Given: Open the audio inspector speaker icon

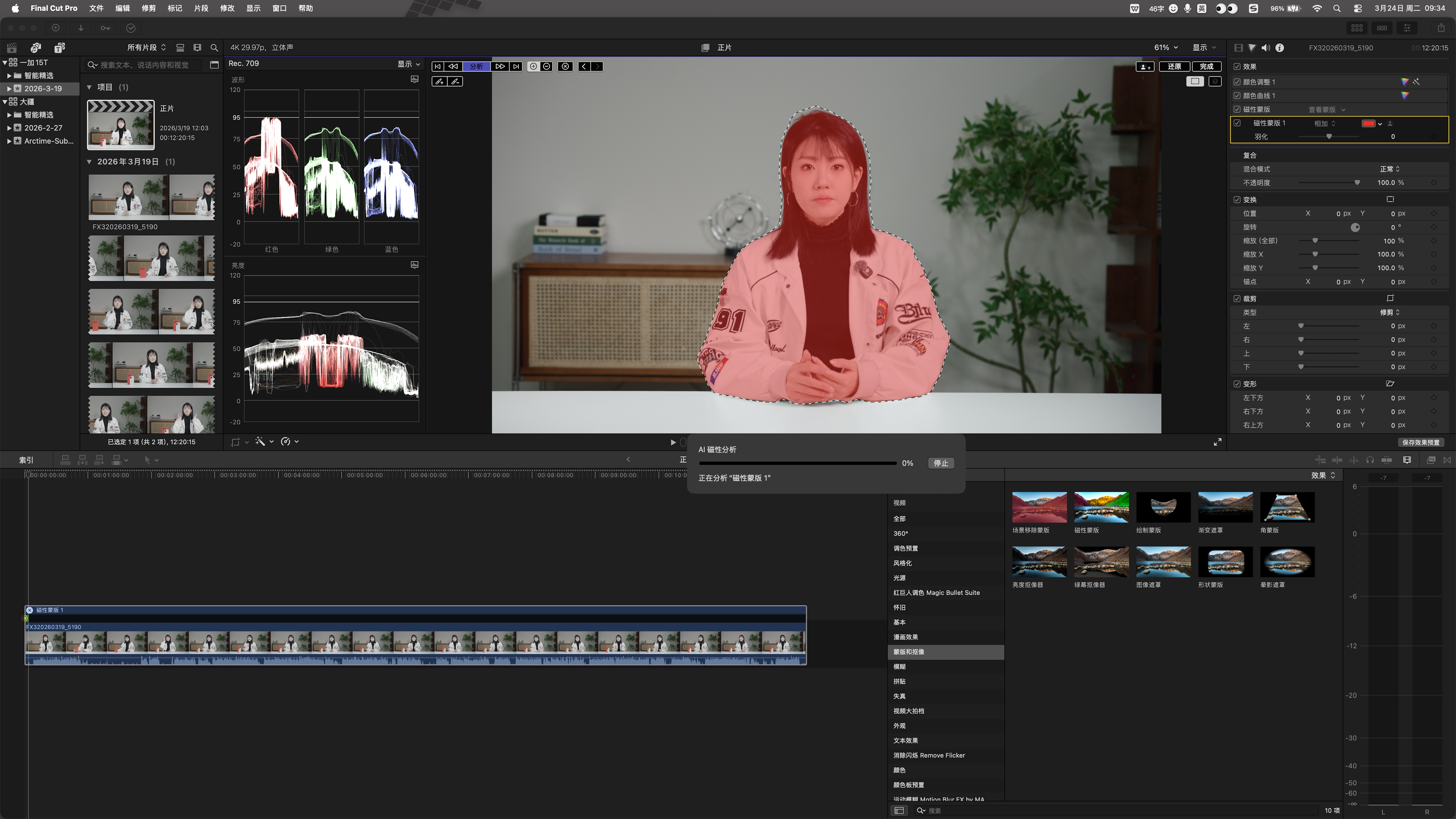Looking at the screenshot, I should point(1265,48).
